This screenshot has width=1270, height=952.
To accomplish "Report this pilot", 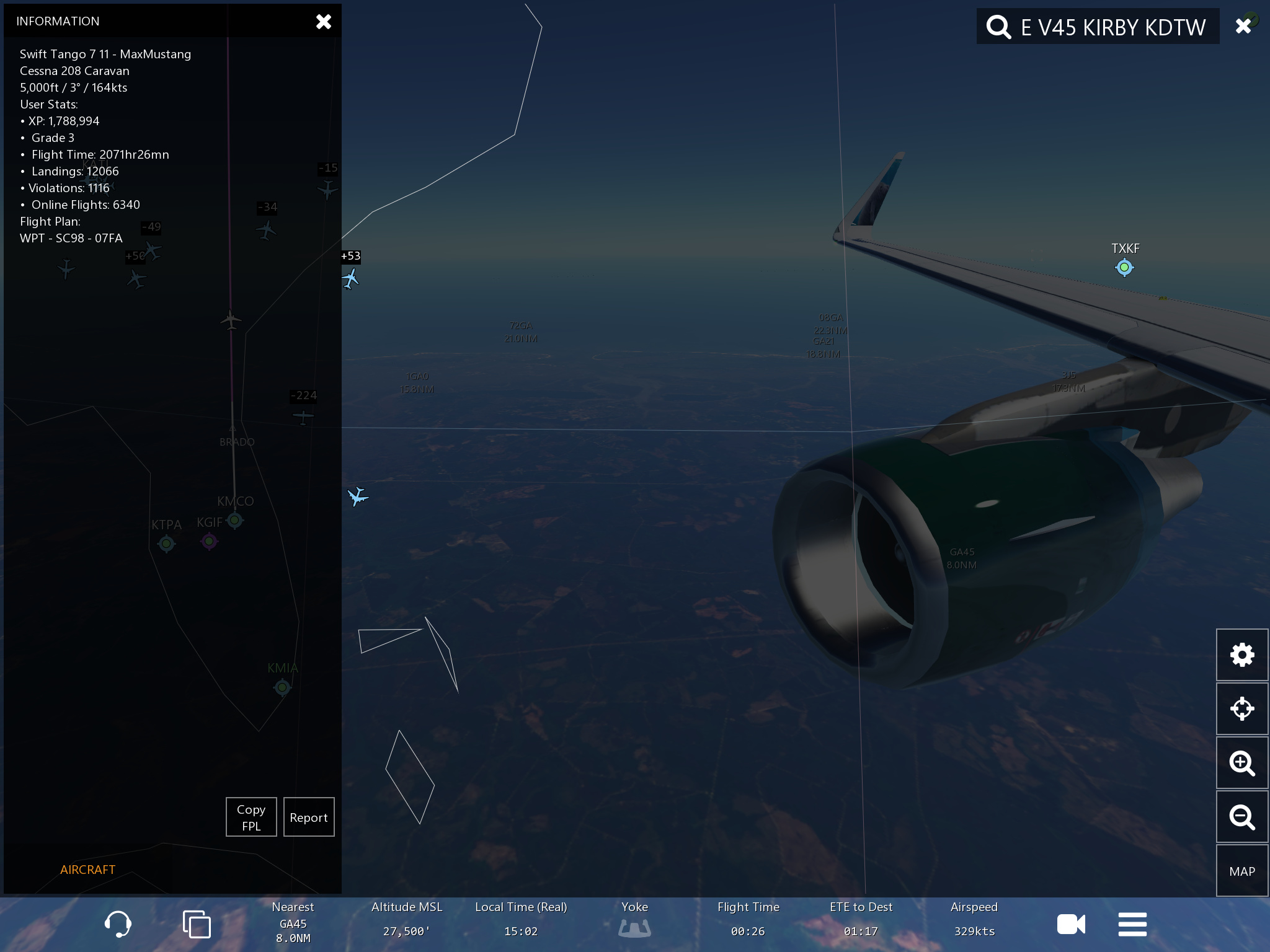I will click(x=309, y=818).
